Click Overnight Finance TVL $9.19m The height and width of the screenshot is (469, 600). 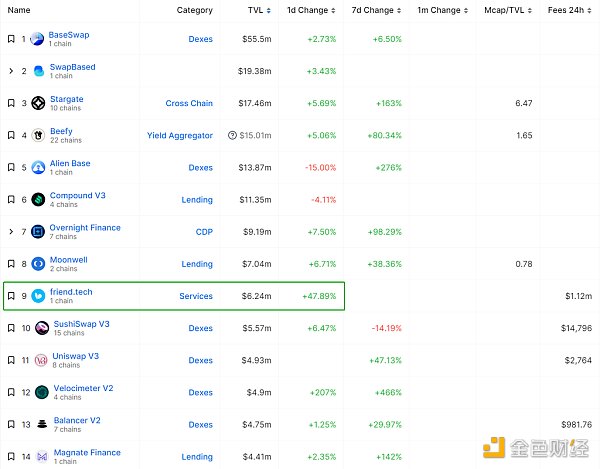(x=257, y=232)
